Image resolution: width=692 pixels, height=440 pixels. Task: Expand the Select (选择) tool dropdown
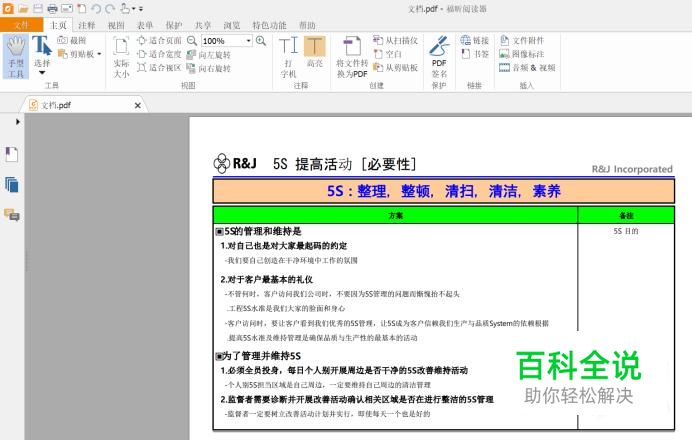pos(42,73)
